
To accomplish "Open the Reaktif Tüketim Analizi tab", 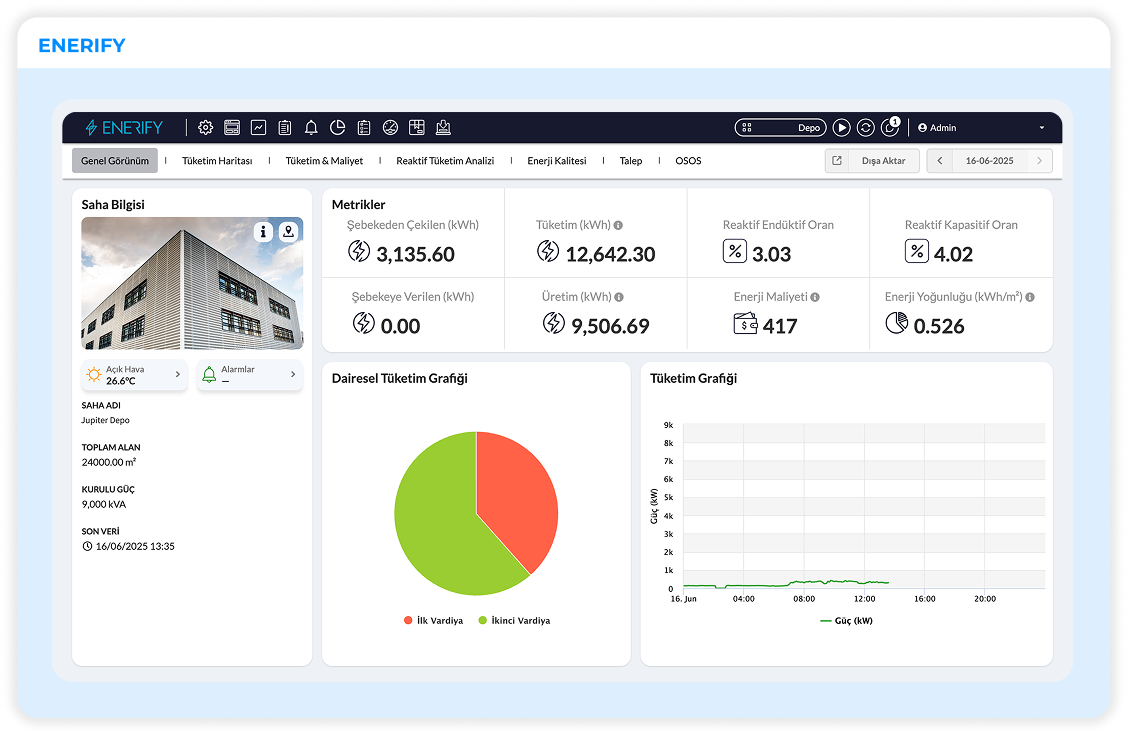I will click(445, 160).
